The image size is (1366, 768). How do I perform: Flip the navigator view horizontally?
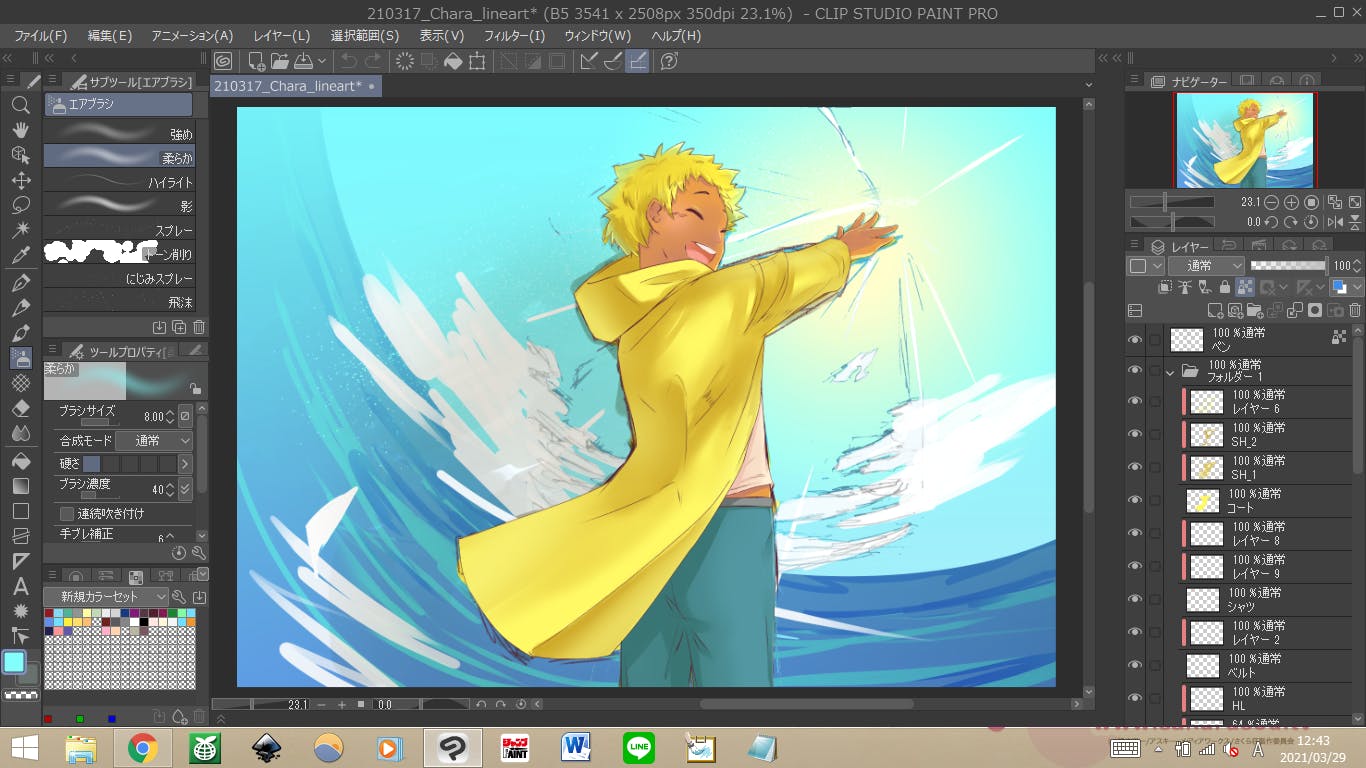[x=1334, y=222]
